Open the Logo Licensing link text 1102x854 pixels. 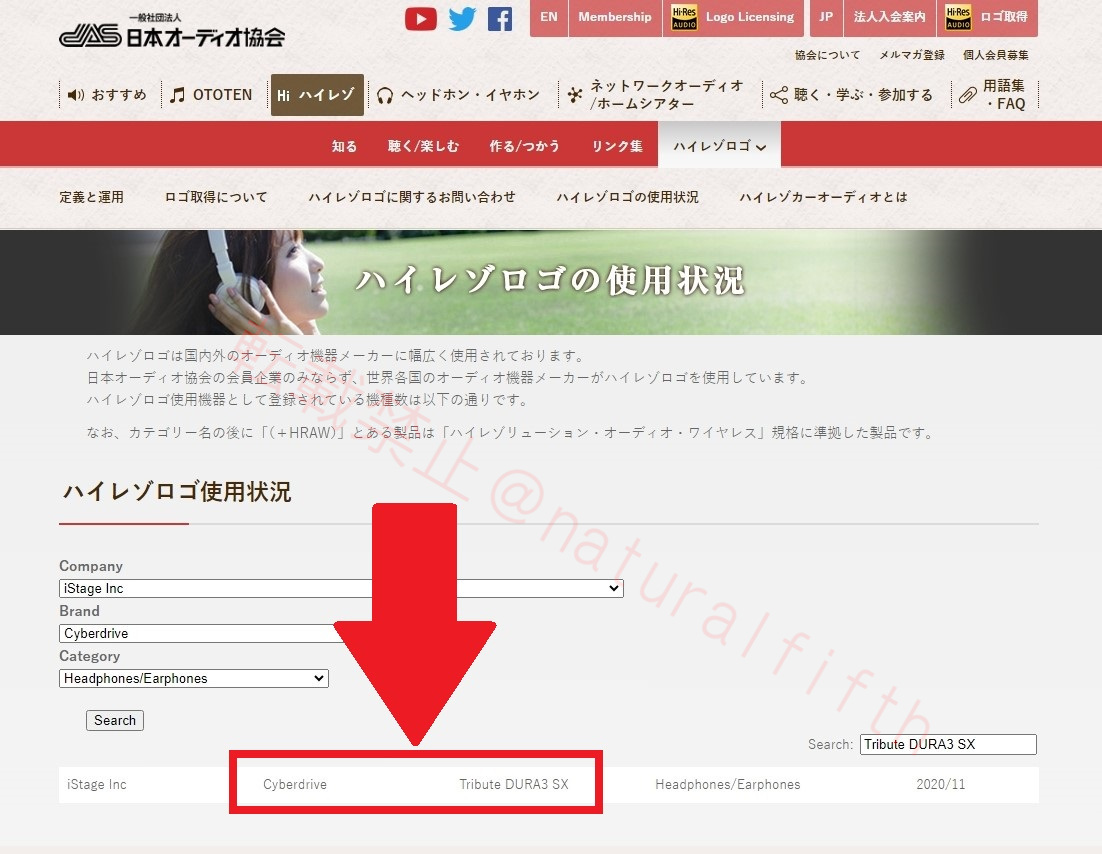pos(750,17)
